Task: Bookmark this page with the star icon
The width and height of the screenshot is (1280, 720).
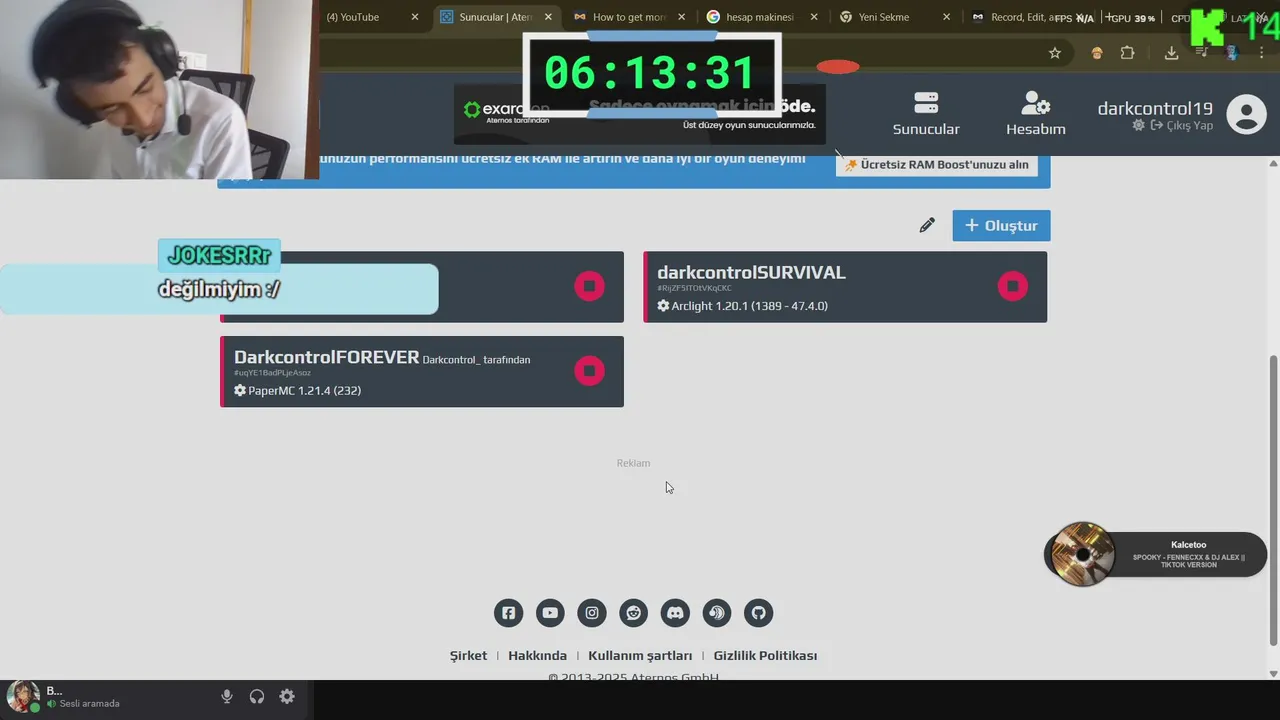Action: 1055,53
